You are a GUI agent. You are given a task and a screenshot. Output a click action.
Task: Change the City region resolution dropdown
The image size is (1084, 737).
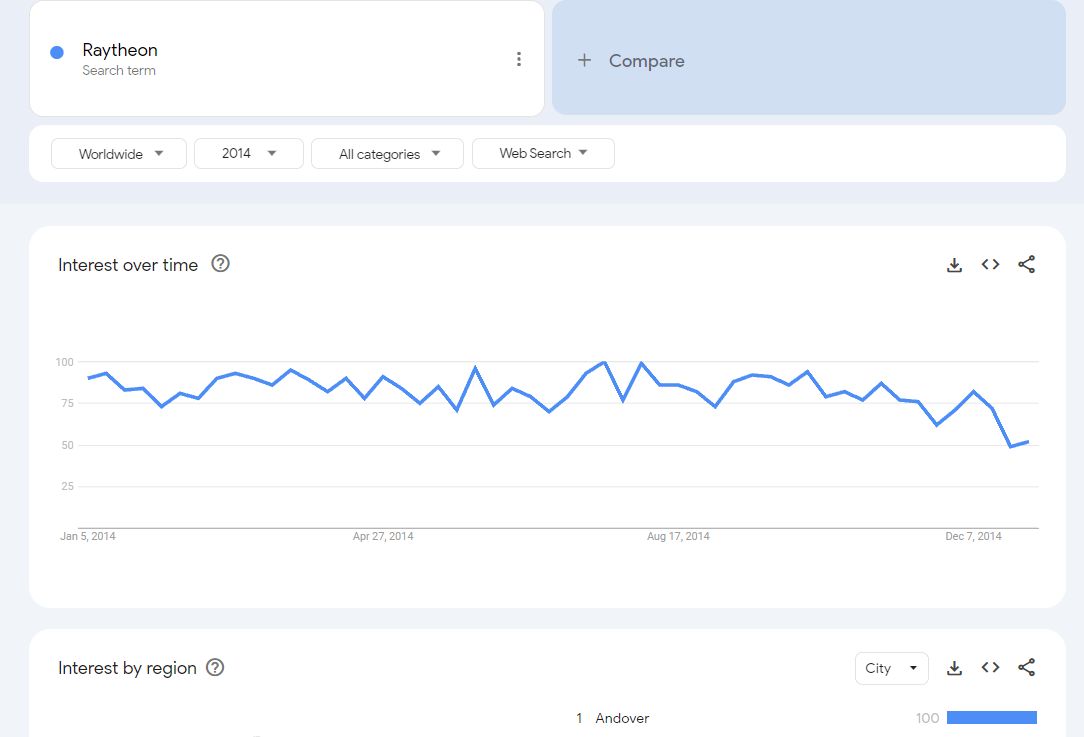[x=891, y=668]
